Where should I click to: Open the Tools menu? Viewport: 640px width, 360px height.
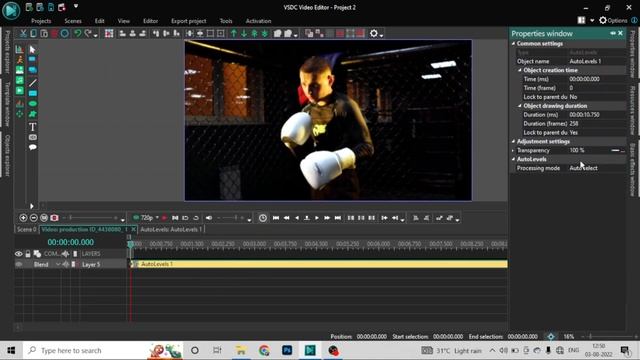coord(226,21)
